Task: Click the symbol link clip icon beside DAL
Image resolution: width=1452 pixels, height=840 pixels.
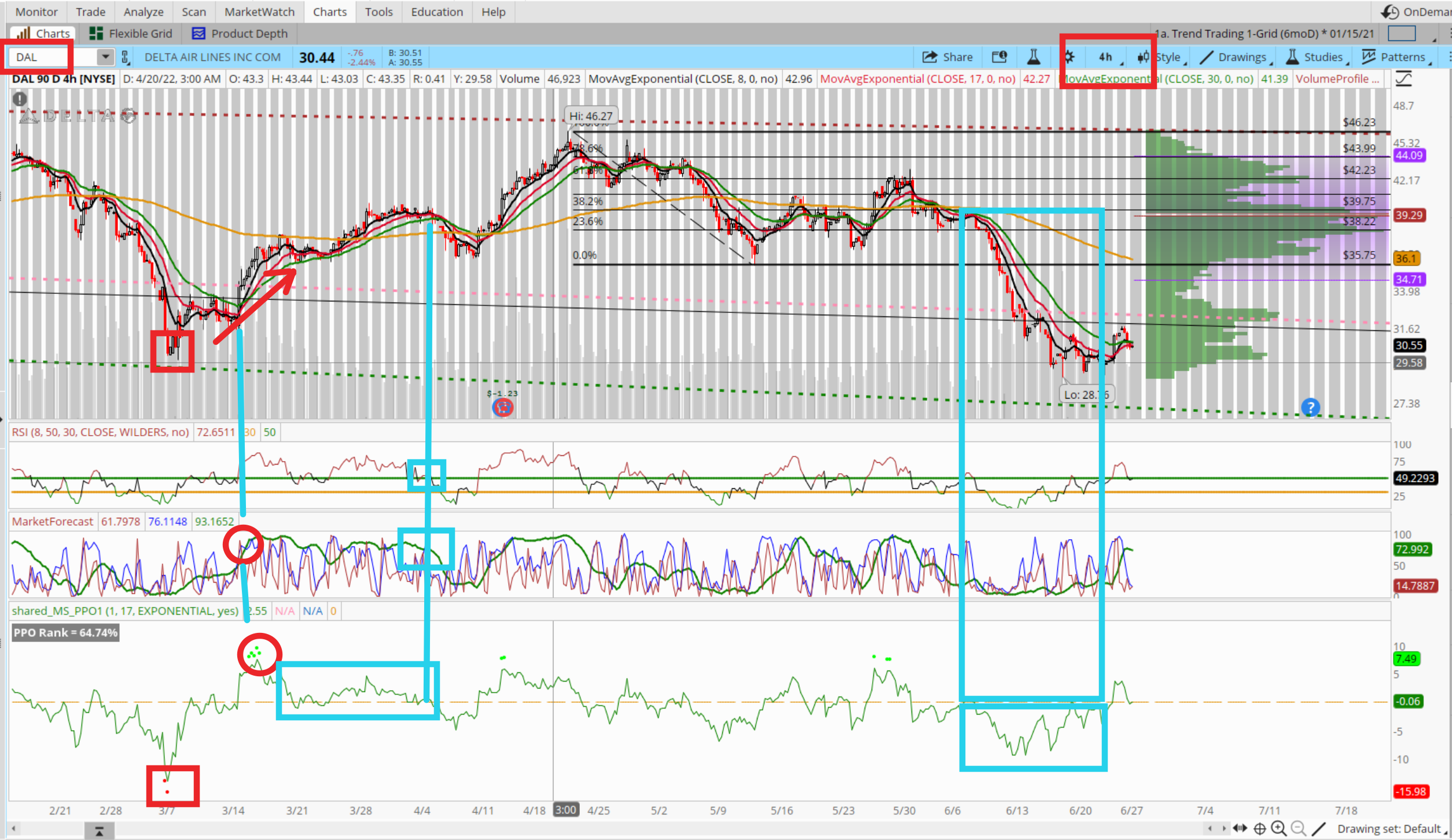Action: 125,57
